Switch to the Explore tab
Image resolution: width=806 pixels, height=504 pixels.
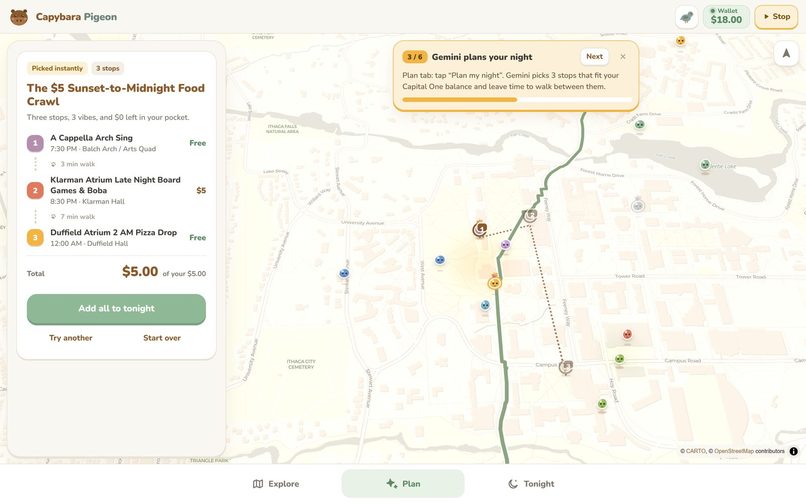(x=276, y=484)
